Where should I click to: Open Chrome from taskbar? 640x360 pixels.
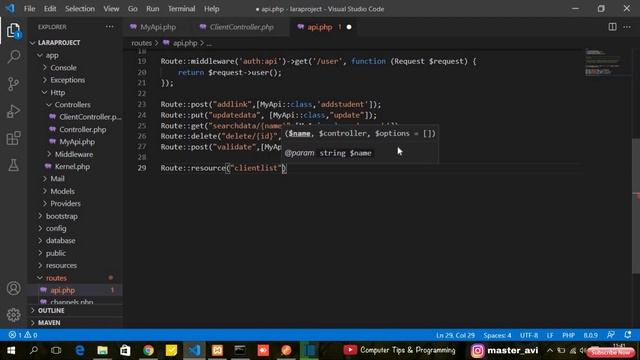(x=148, y=350)
